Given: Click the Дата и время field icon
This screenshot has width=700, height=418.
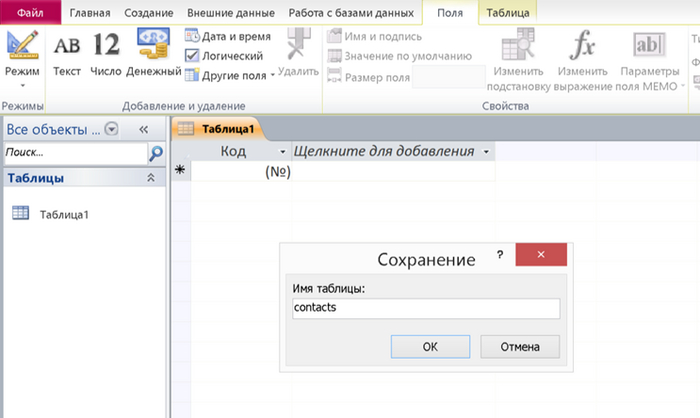Looking at the screenshot, I should click(193, 37).
